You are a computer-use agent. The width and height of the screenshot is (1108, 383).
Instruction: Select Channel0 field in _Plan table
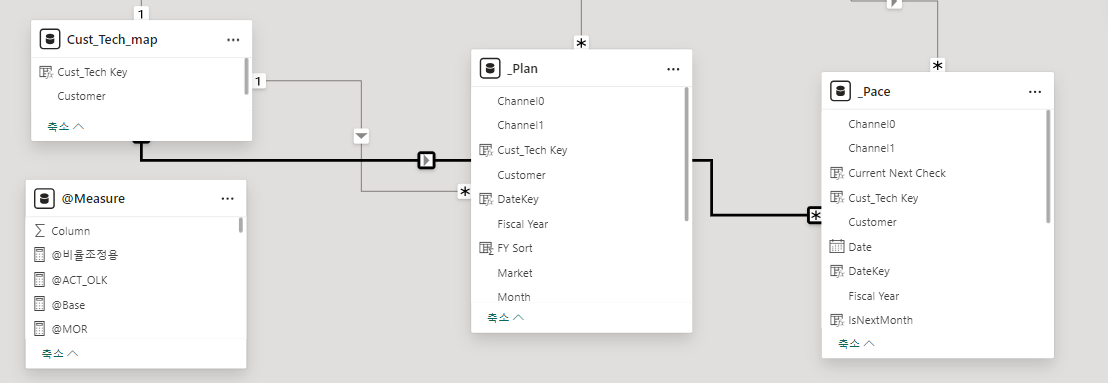[521, 101]
